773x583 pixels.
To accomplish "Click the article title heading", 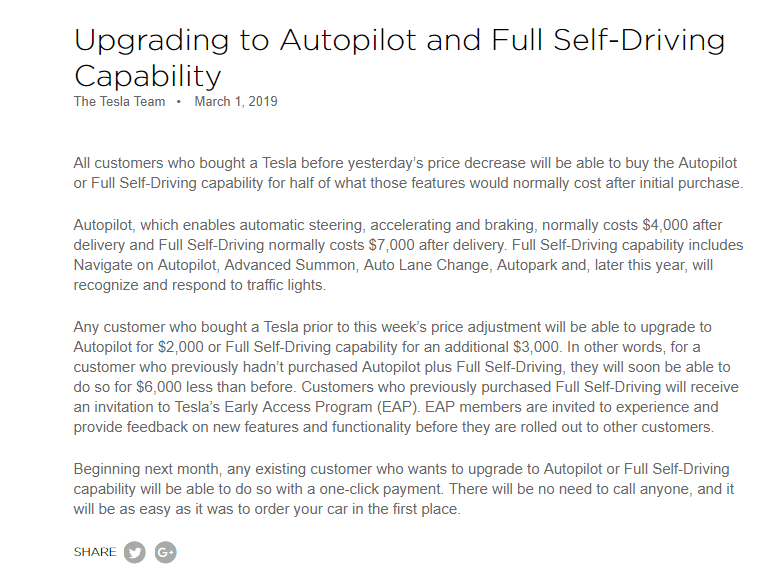I will pyautogui.click(x=399, y=58).
